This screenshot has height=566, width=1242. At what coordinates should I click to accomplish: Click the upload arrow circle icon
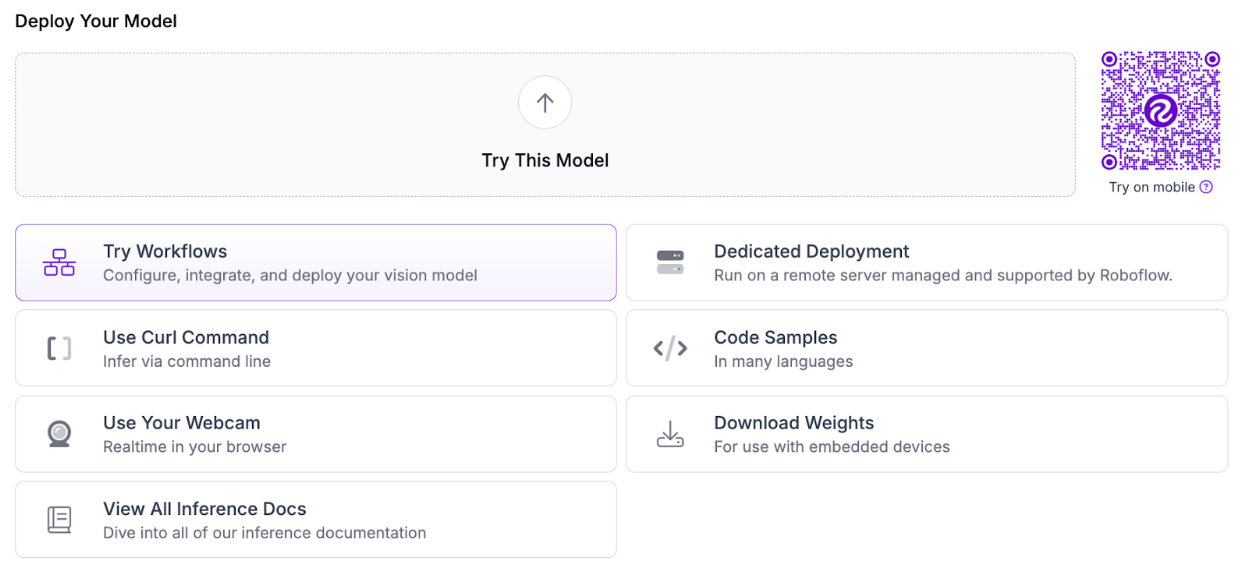[545, 103]
